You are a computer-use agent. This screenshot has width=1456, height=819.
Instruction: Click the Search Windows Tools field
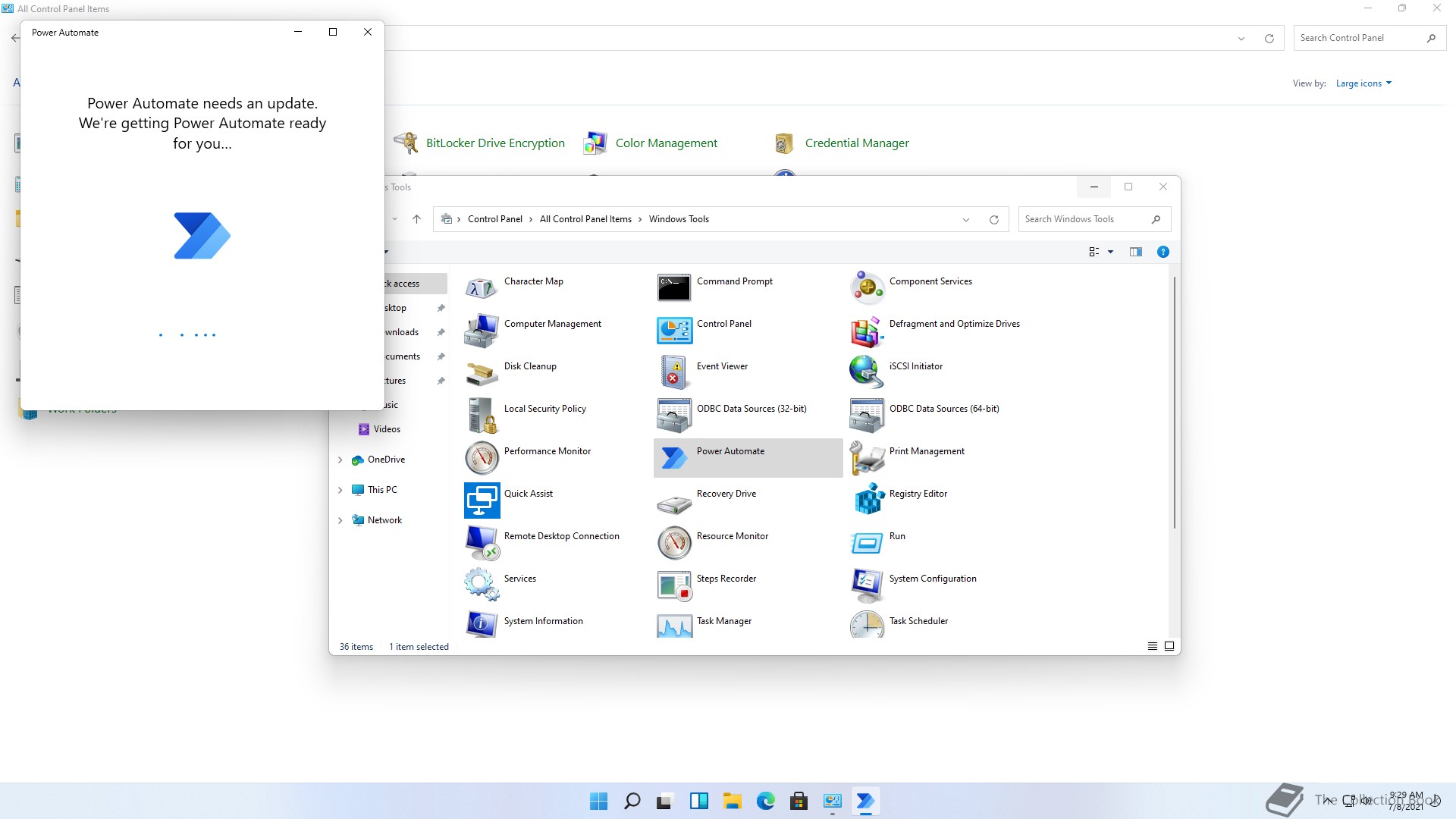tap(1094, 219)
